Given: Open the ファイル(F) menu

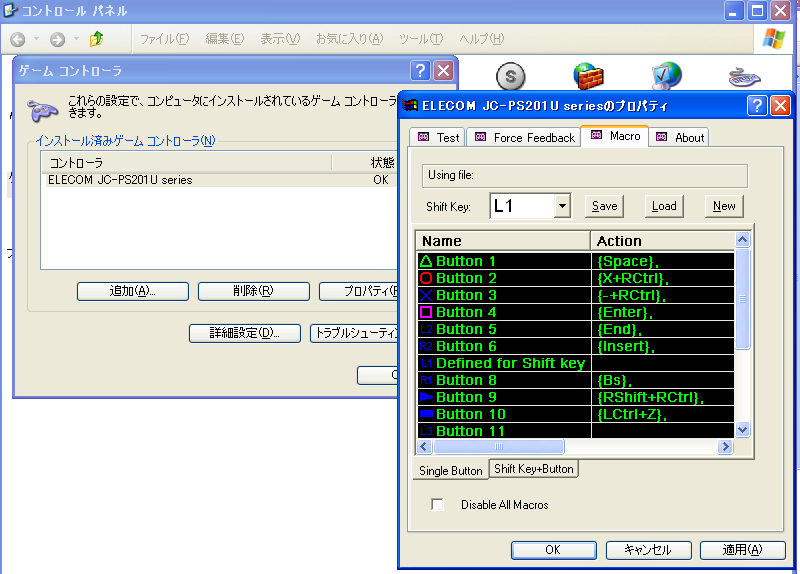Looking at the screenshot, I should tap(164, 39).
